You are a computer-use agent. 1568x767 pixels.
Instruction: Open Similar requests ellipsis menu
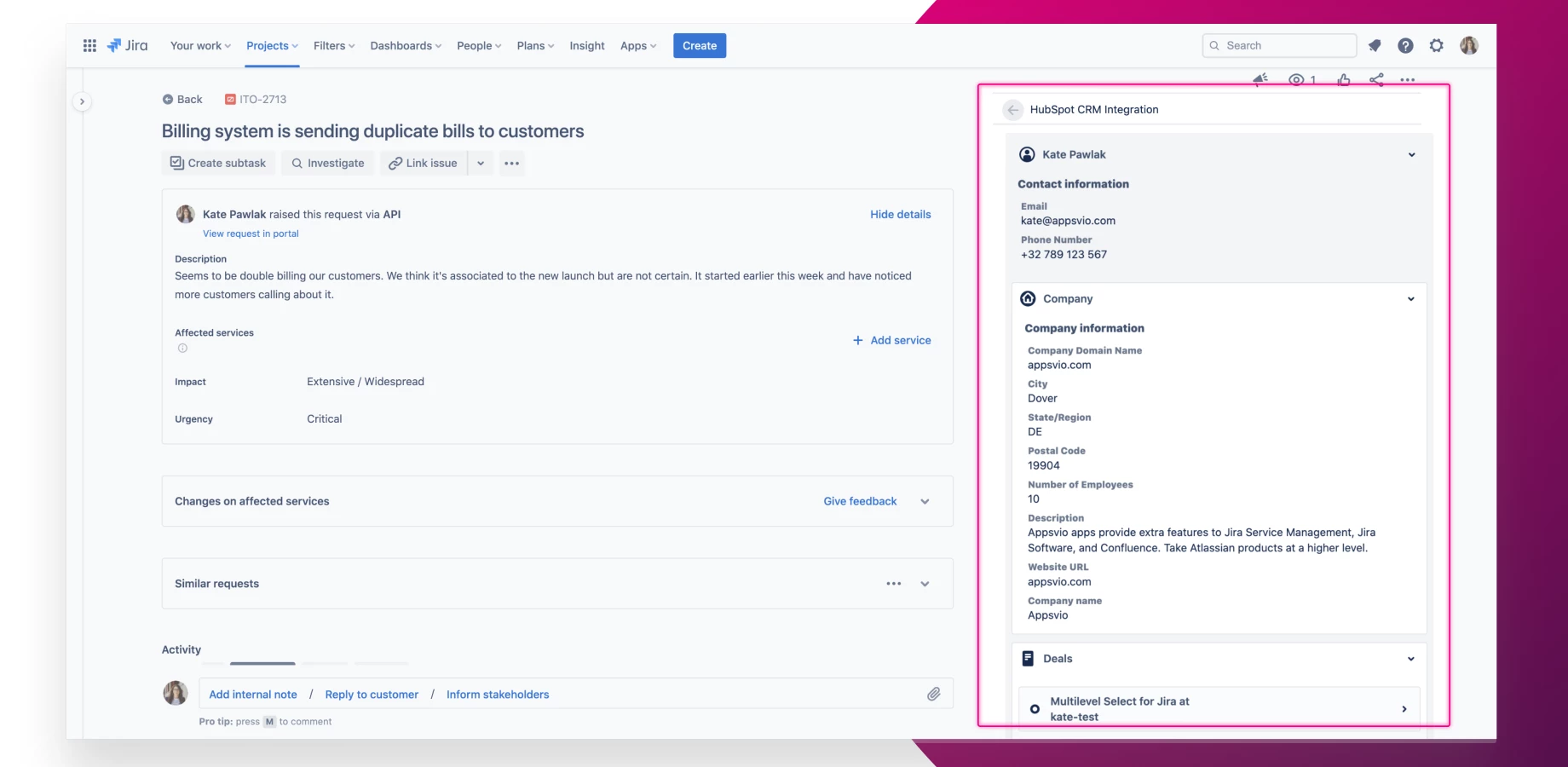tap(894, 584)
